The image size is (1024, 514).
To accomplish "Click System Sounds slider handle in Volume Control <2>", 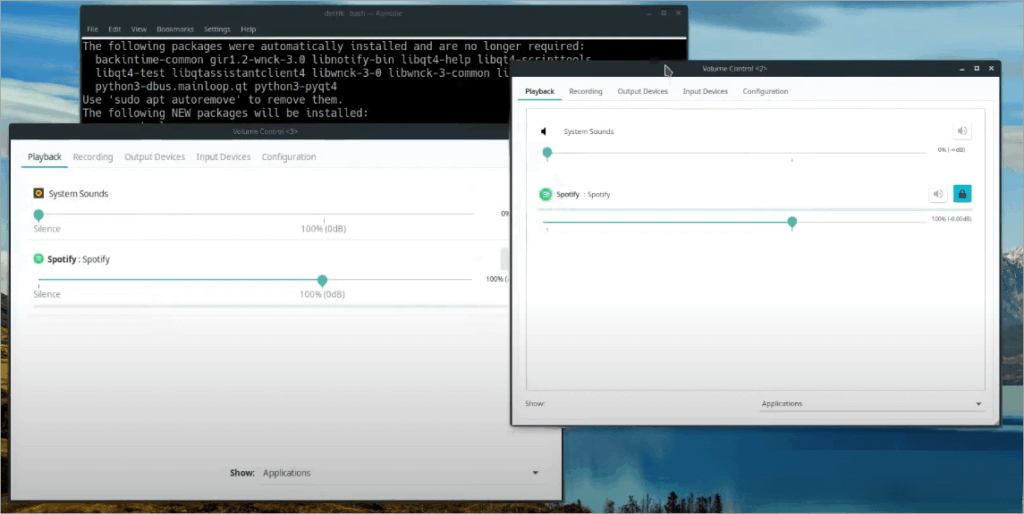I will 547,153.
